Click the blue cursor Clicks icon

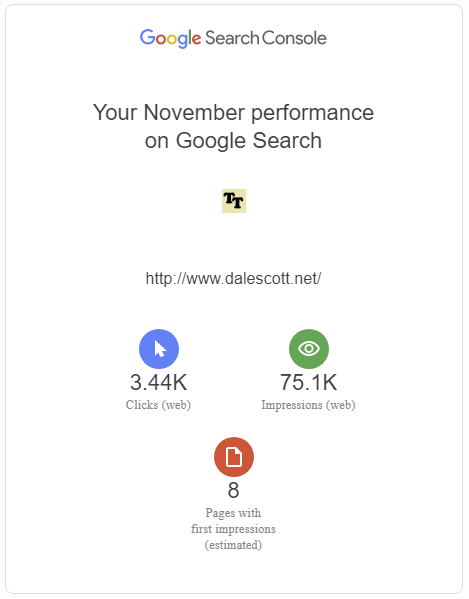coord(159,349)
